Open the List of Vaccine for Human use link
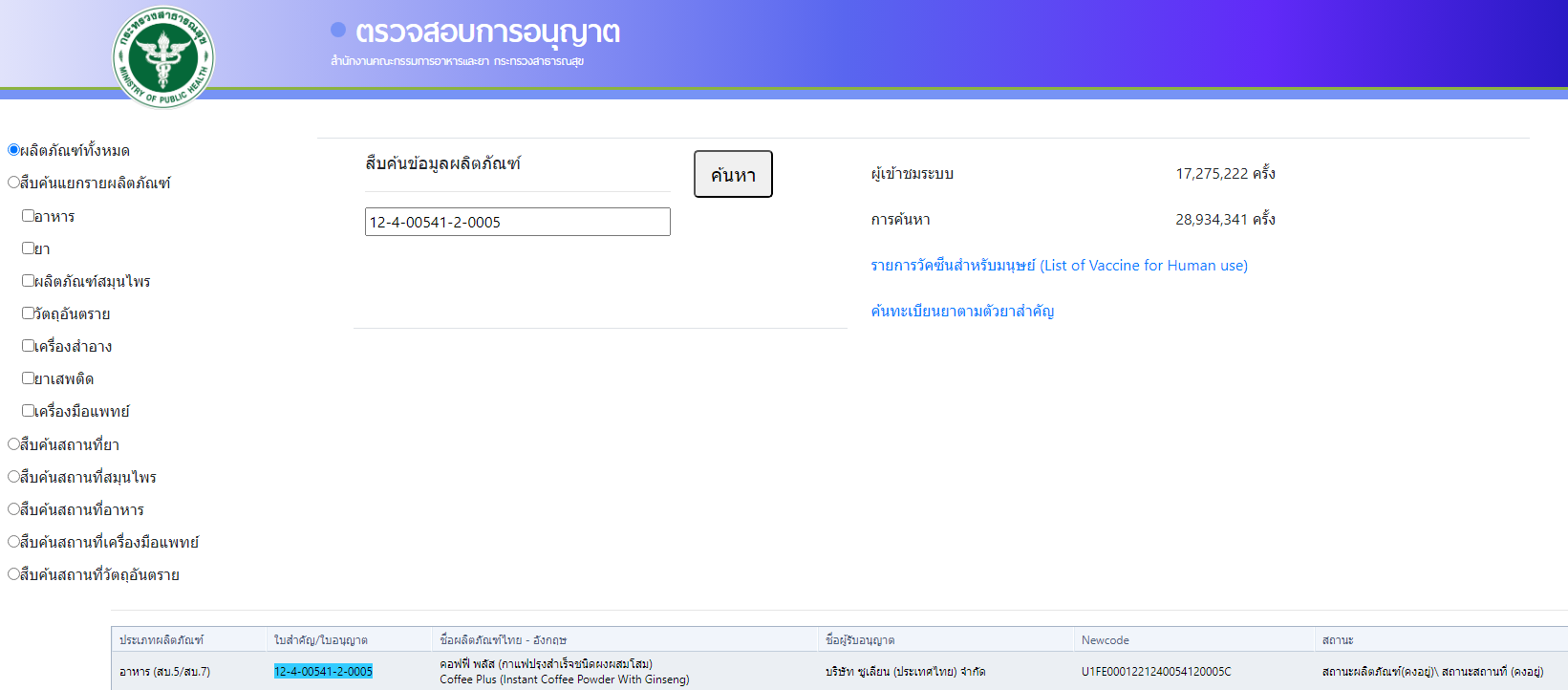 click(x=1059, y=266)
